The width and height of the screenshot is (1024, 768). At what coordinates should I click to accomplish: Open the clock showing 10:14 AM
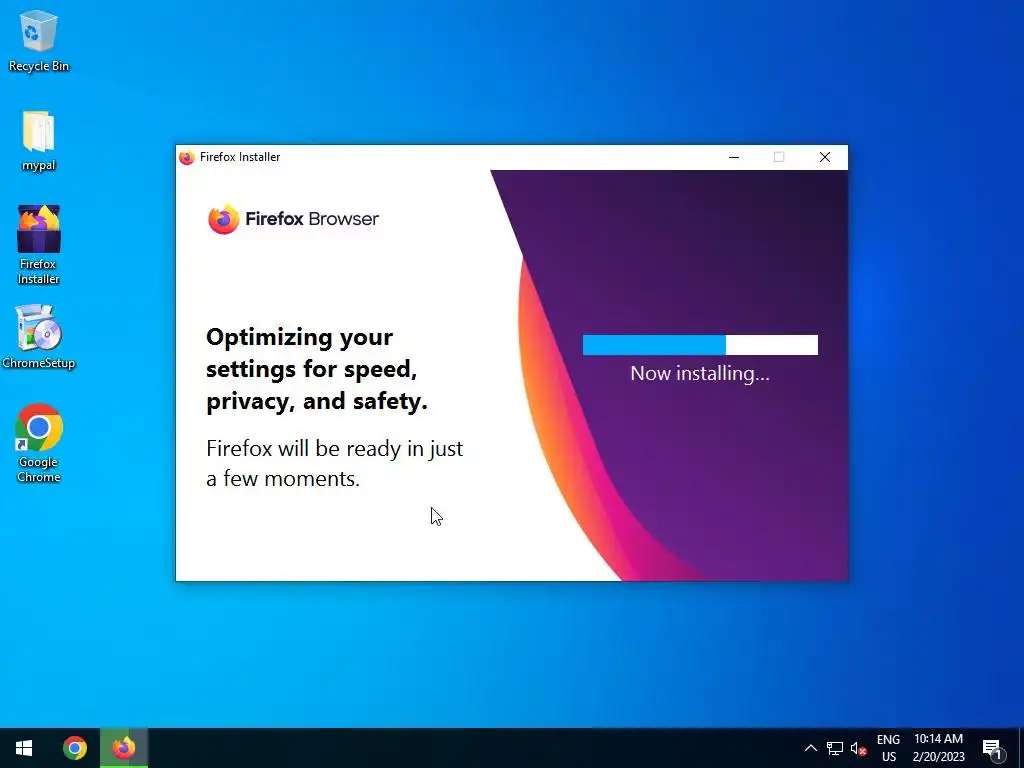pos(938,748)
